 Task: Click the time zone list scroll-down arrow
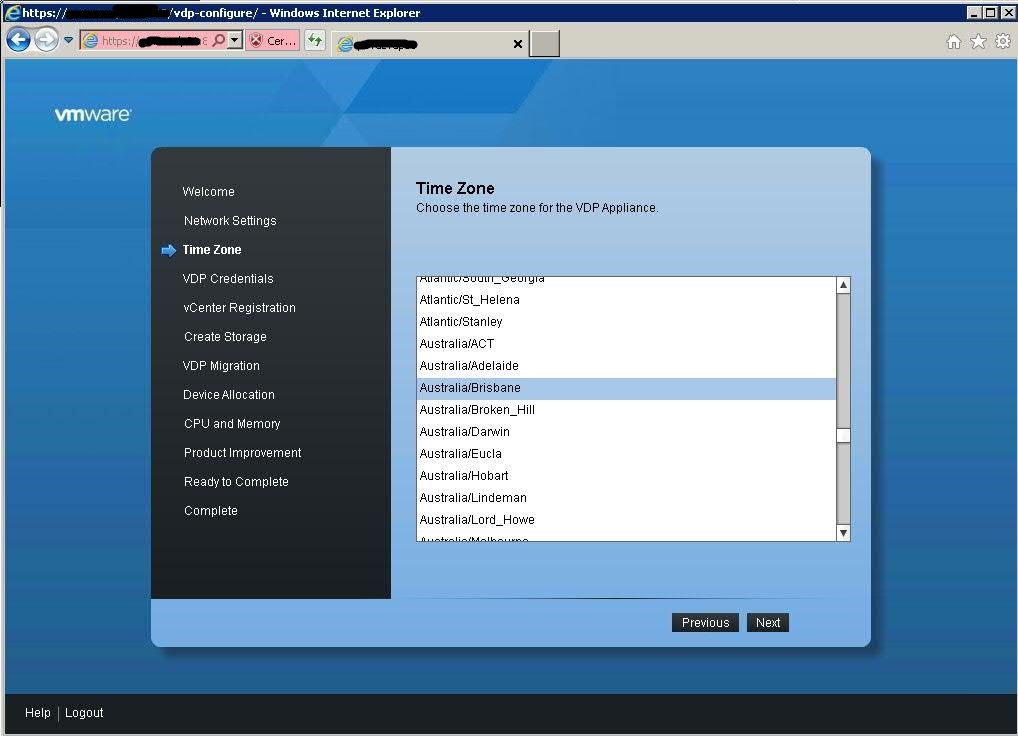tap(843, 533)
